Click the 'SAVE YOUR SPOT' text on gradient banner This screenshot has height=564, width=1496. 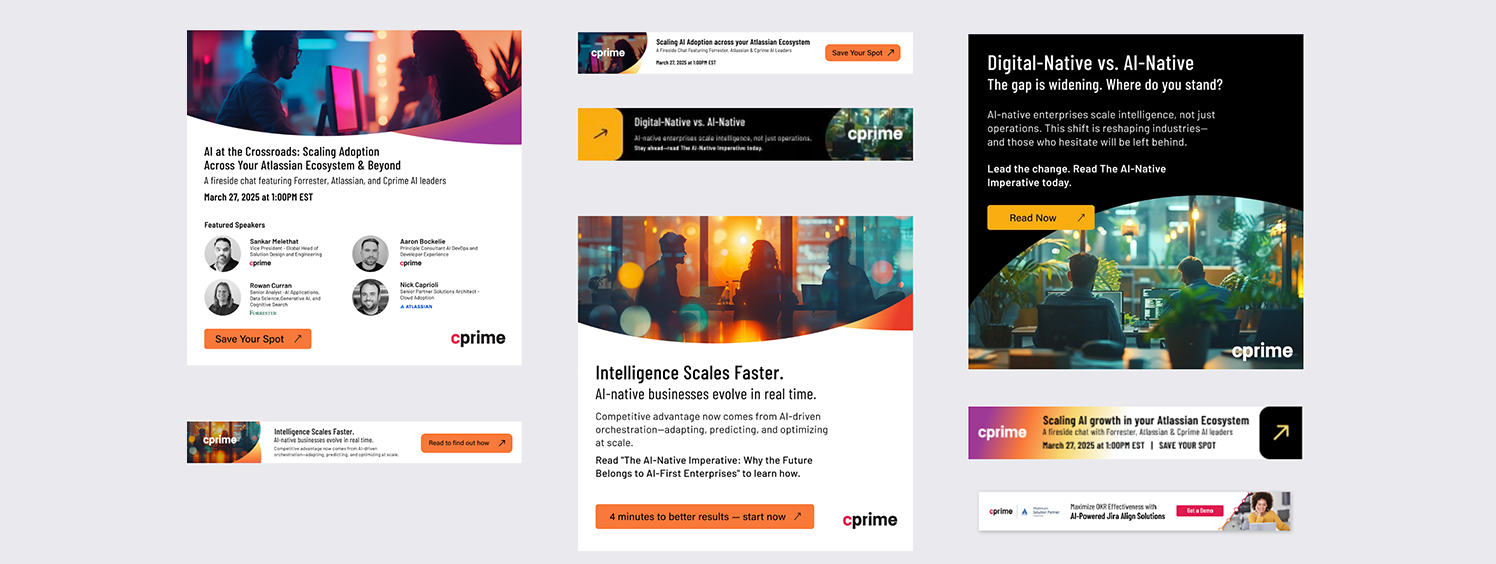tap(1188, 445)
